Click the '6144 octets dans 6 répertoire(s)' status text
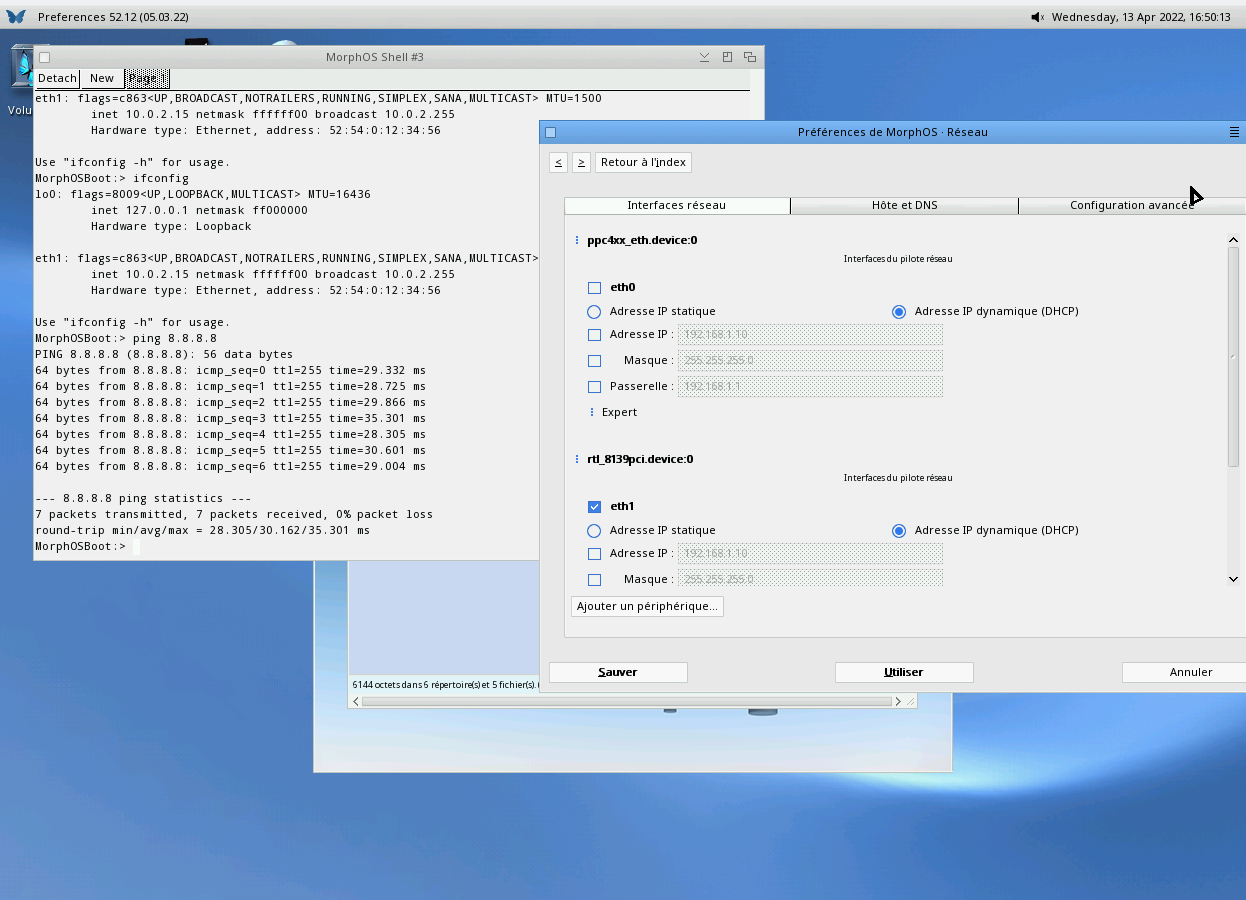The width and height of the screenshot is (1246, 900). 444,685
